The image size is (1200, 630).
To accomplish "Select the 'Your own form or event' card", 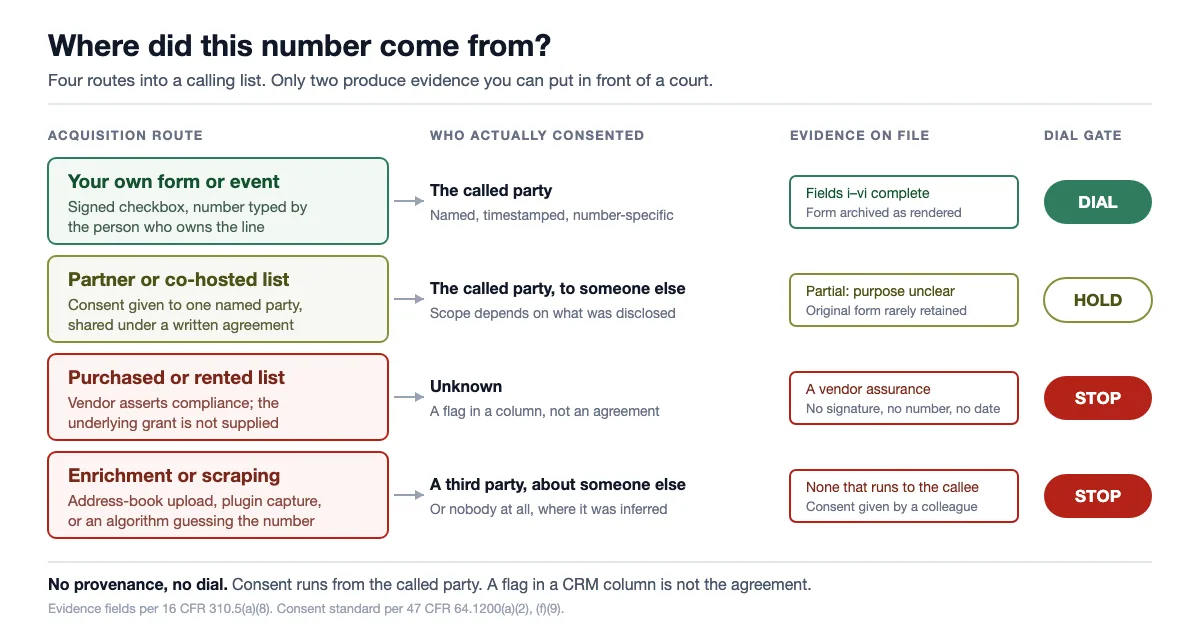I will coord(218,201).
